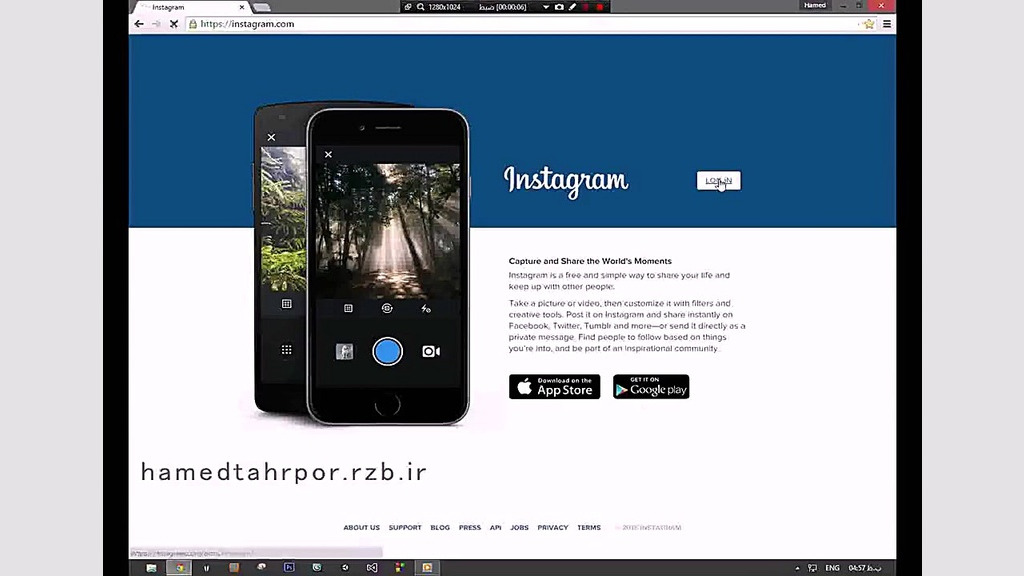
Task: Open the Privacy footer link
Action: tap(552, 528)
